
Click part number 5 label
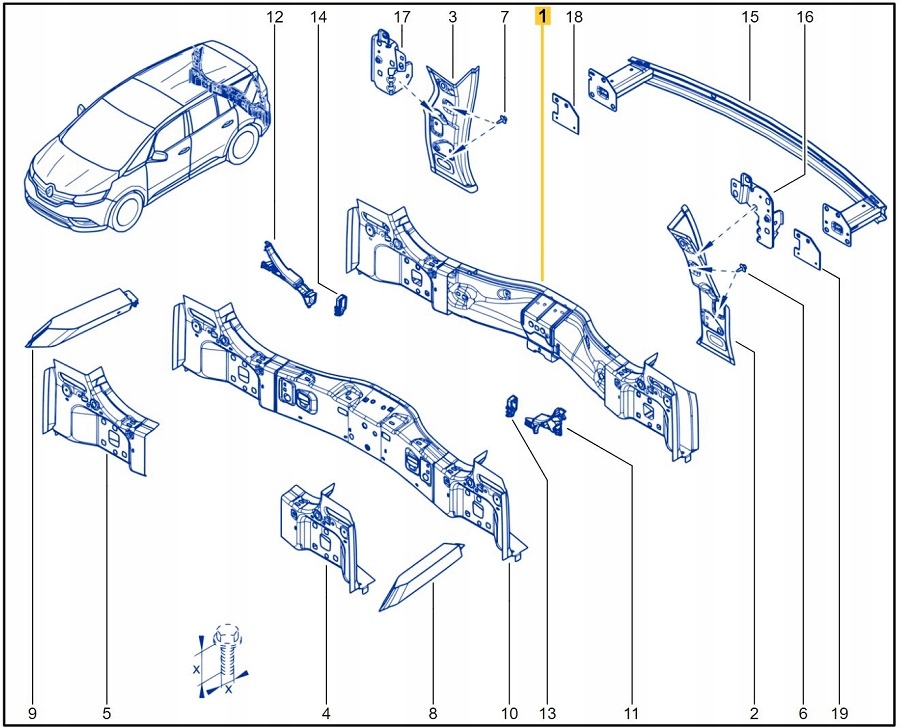pos(107,714)
